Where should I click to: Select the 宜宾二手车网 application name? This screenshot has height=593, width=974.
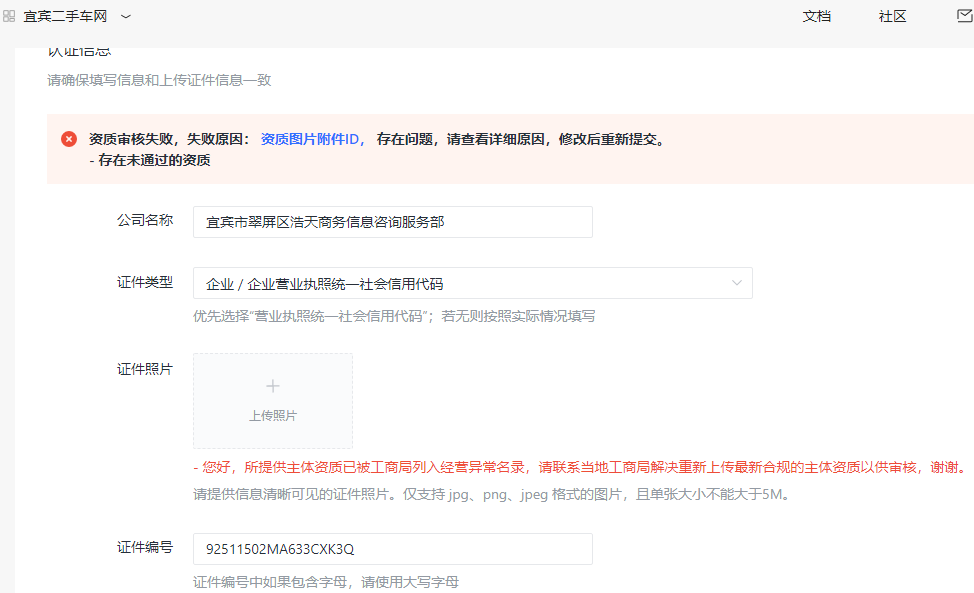[x=65, y=16]
